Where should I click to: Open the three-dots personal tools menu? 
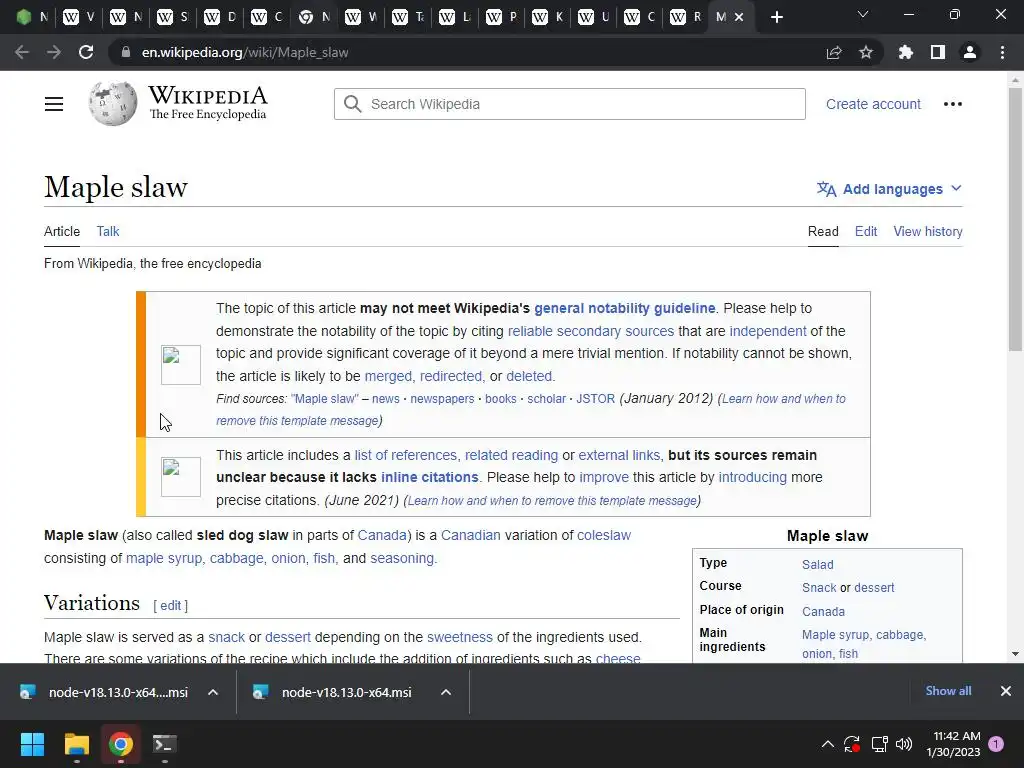click(x=953, y=104)
